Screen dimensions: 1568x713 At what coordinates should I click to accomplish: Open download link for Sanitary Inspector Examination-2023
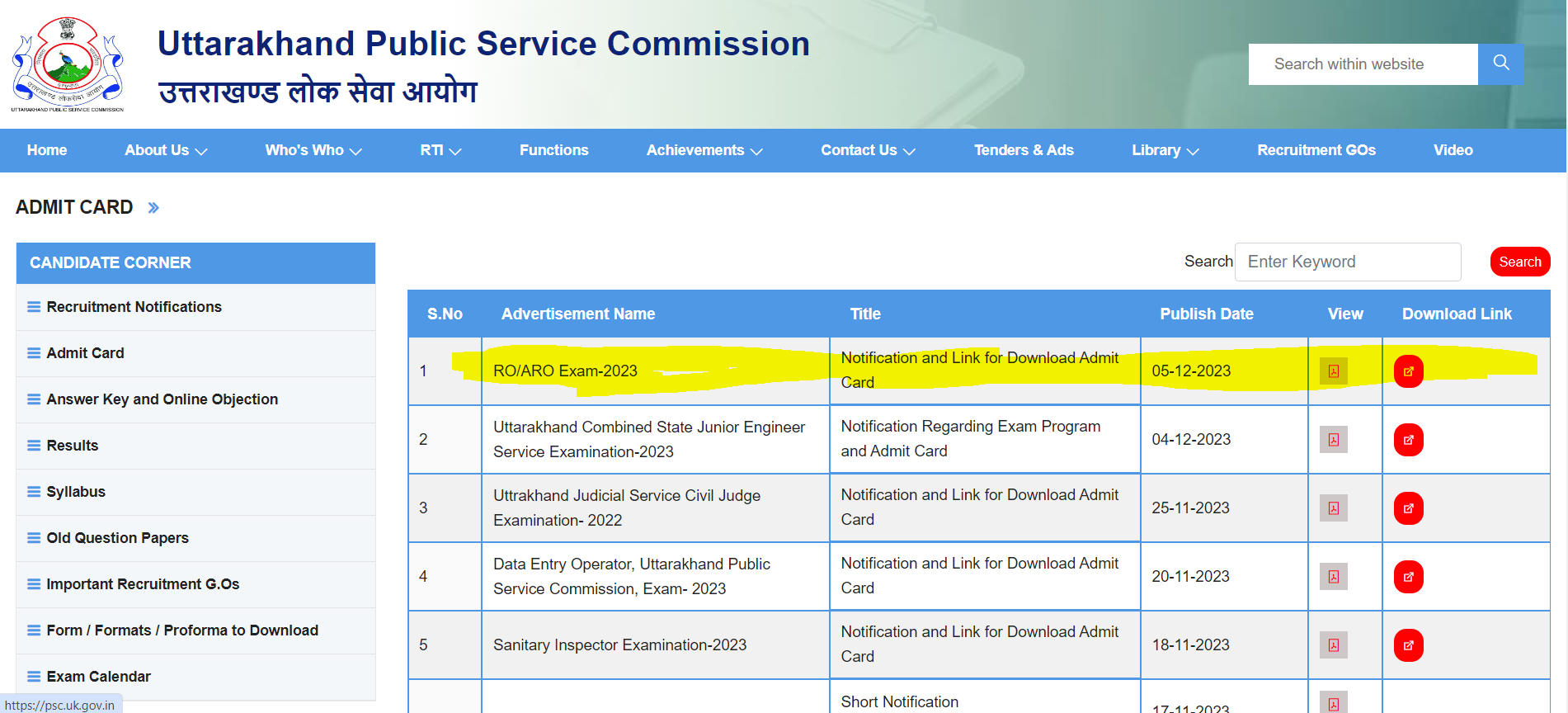tap(1409, 645)
